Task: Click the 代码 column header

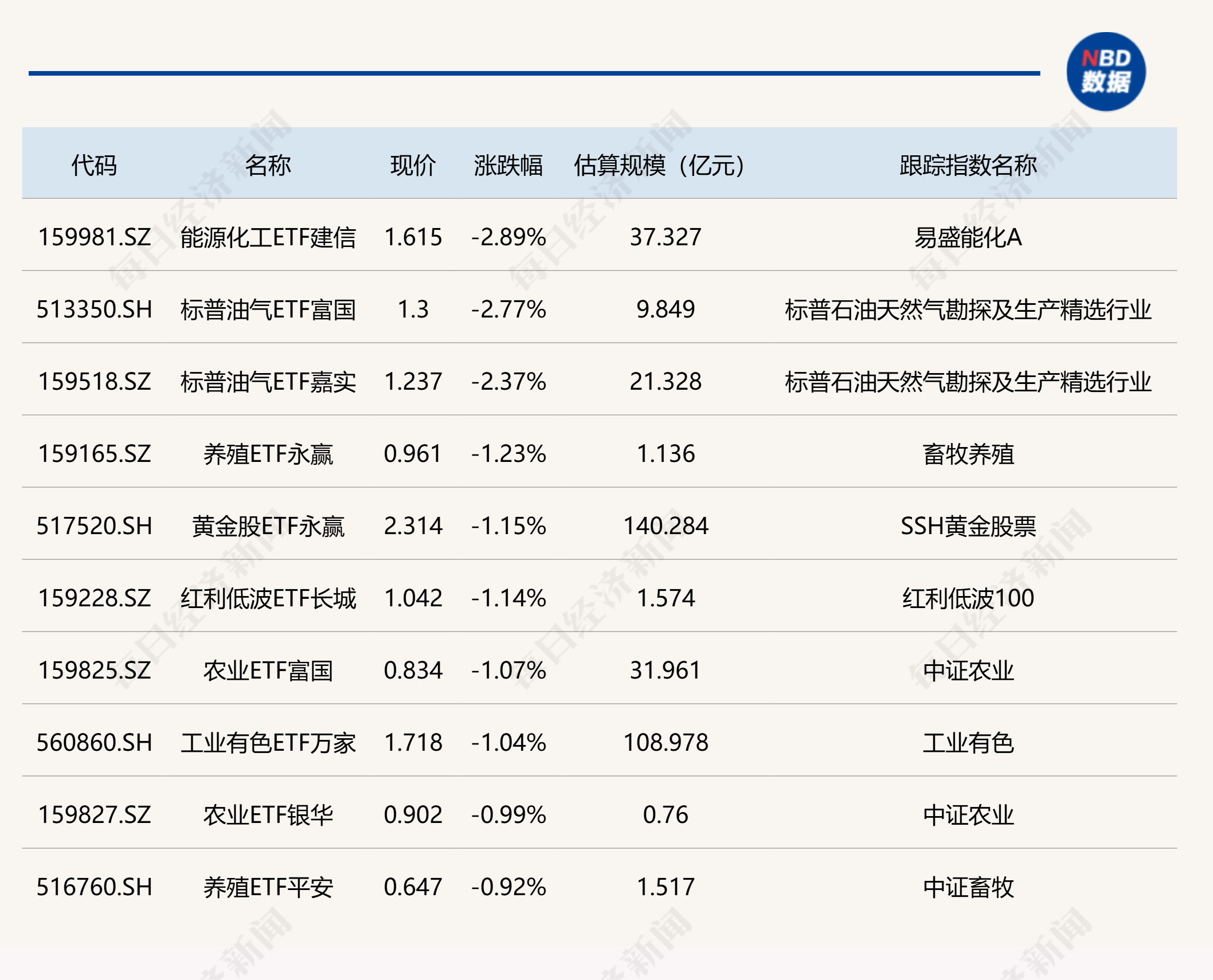Action: [x=94, y=166]
